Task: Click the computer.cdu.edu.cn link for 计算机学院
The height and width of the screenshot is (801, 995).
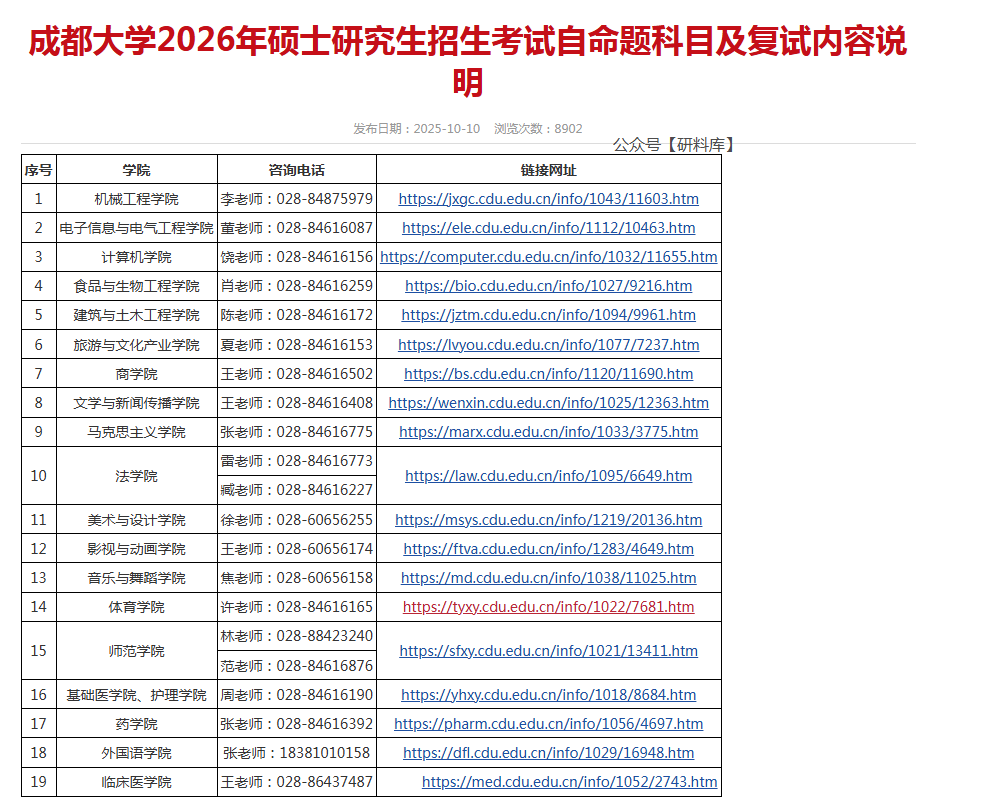Action: coord(548,257)
